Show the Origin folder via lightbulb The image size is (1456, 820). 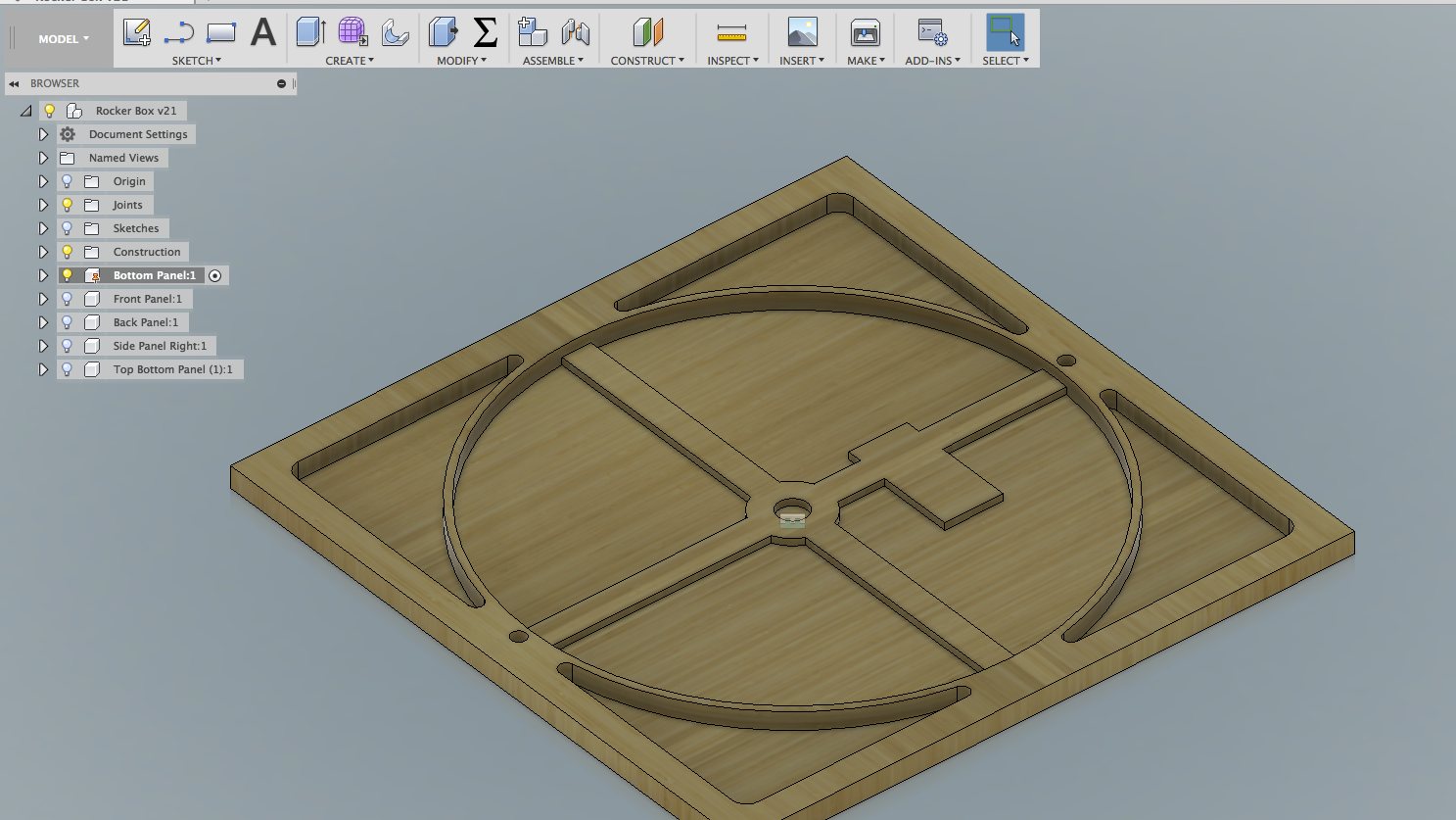click(67, 181)
